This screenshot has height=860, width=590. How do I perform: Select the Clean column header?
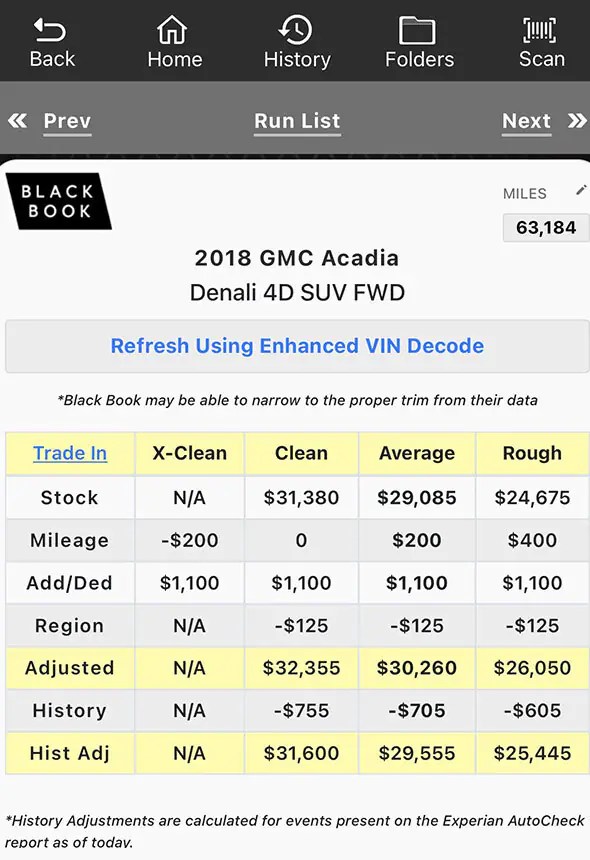301,453
